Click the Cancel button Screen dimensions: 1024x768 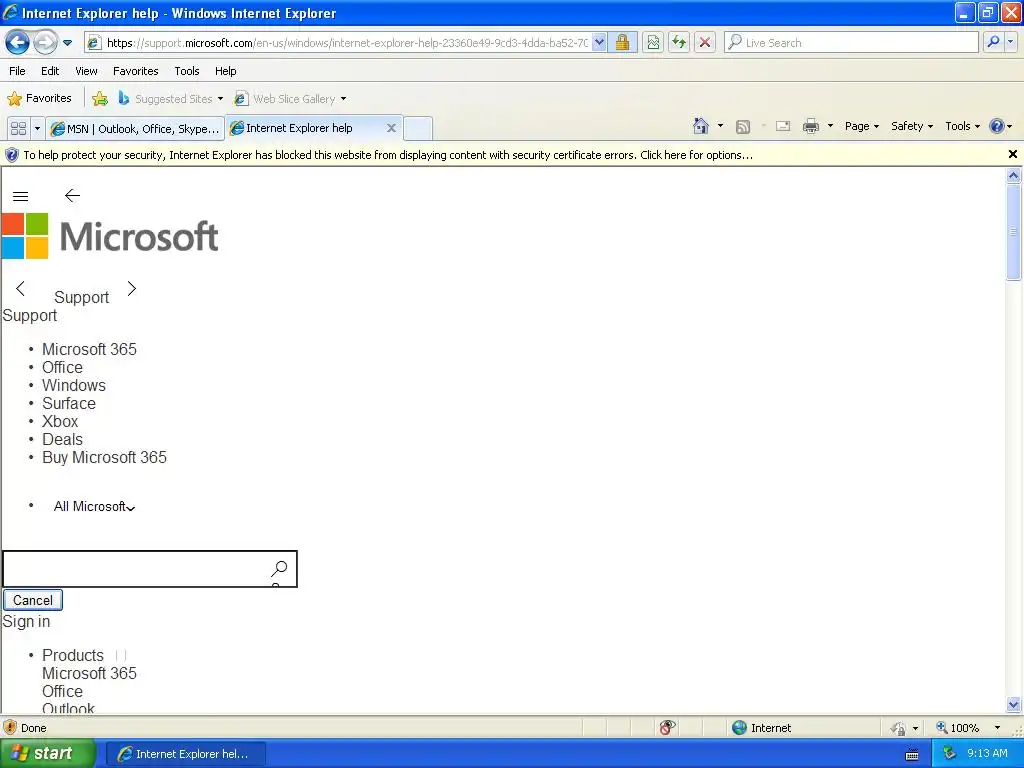[x=33, y=600]
